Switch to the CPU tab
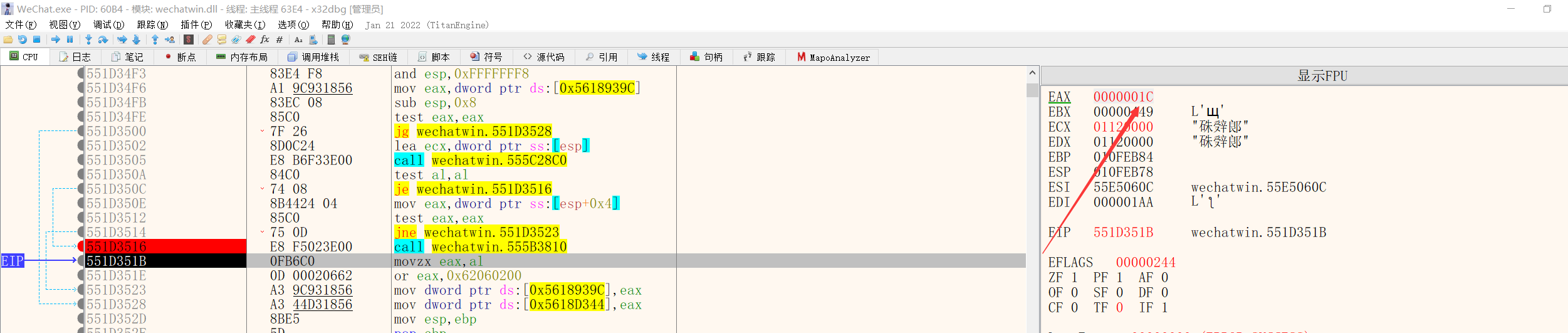The width and height of the screenshot is (1568, 333). click(24, 57)
